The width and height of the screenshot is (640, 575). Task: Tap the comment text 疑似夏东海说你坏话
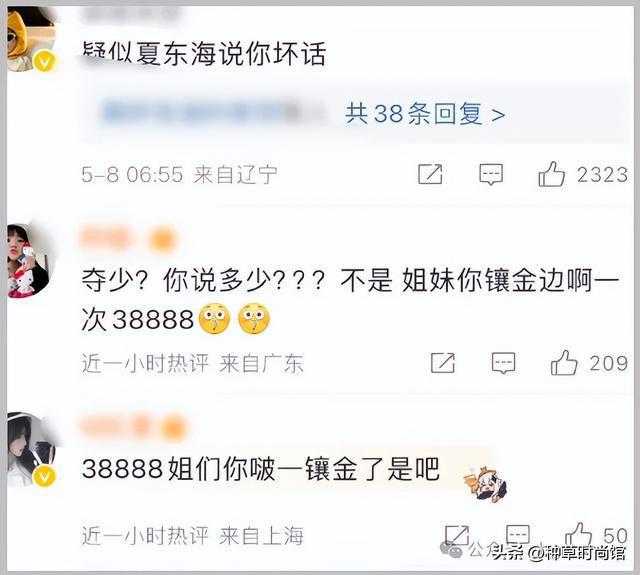click(204, 54)
